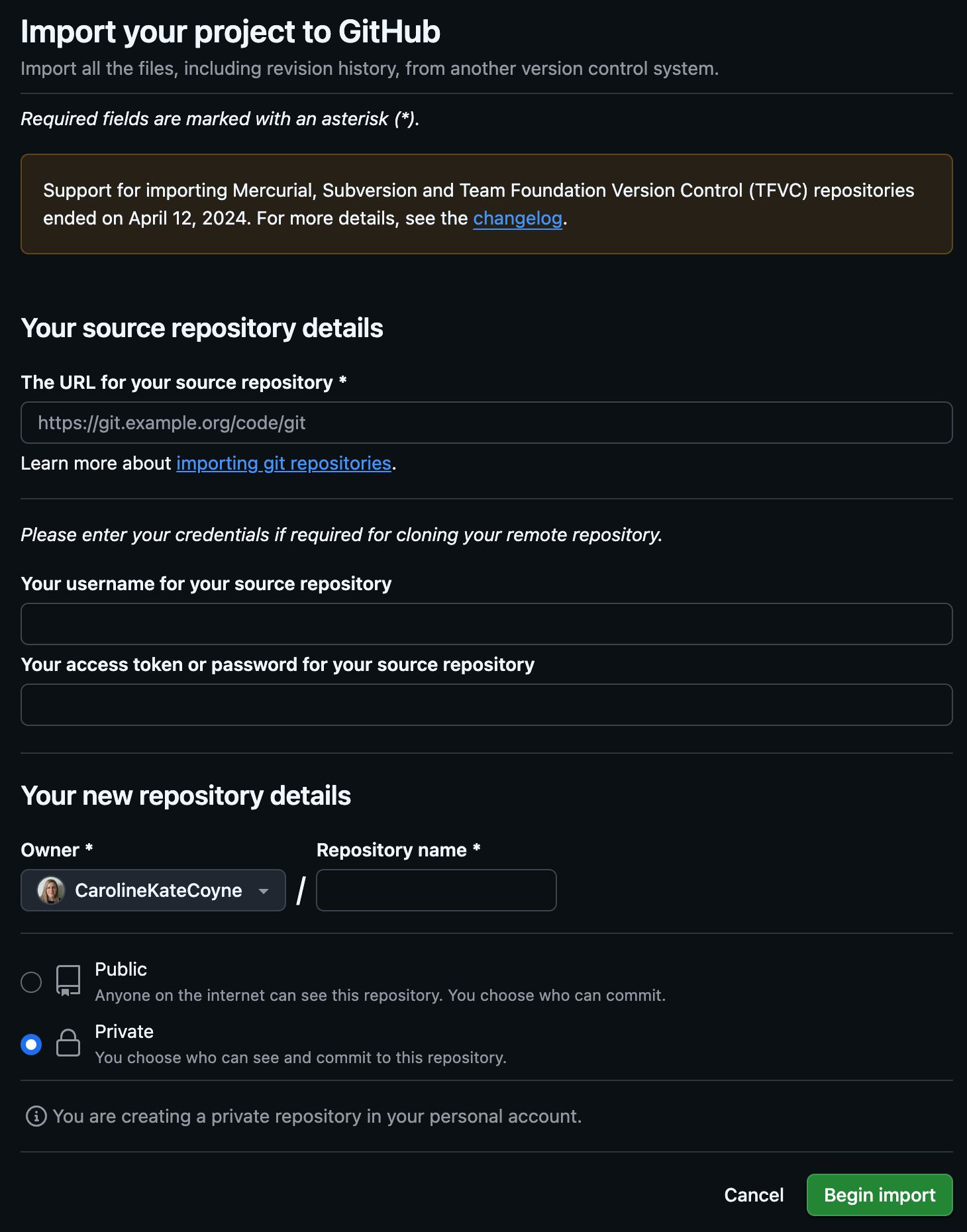Select the Public visibility radio button

click(31, 981)
